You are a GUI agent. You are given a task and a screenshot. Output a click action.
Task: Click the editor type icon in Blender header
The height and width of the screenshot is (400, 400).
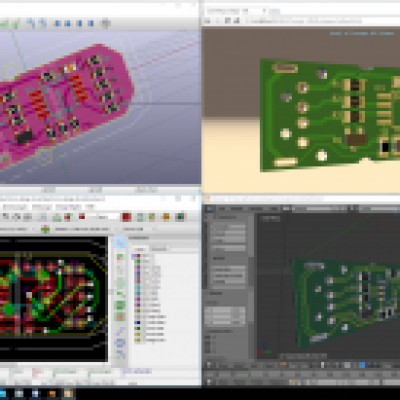point(209,209)
